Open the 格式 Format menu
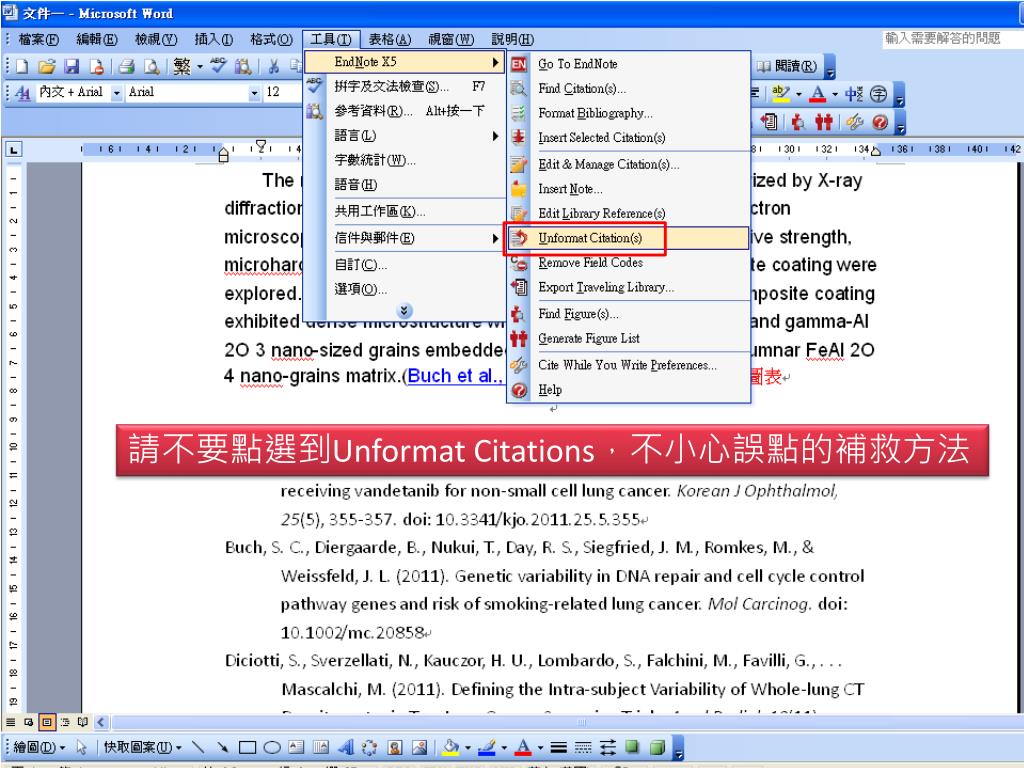This screenshot has width=1024, height=768. click(x=271, y=39)
